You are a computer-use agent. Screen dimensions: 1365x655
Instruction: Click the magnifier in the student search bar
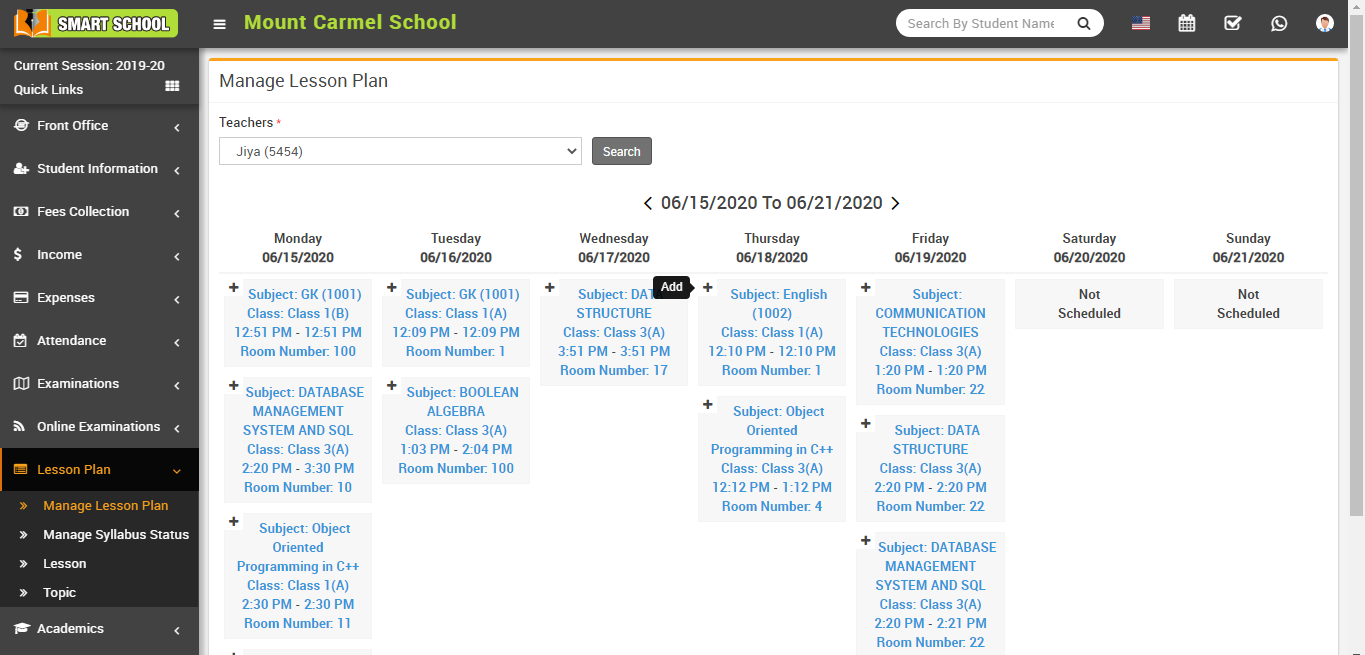[x=1084, y=22]
